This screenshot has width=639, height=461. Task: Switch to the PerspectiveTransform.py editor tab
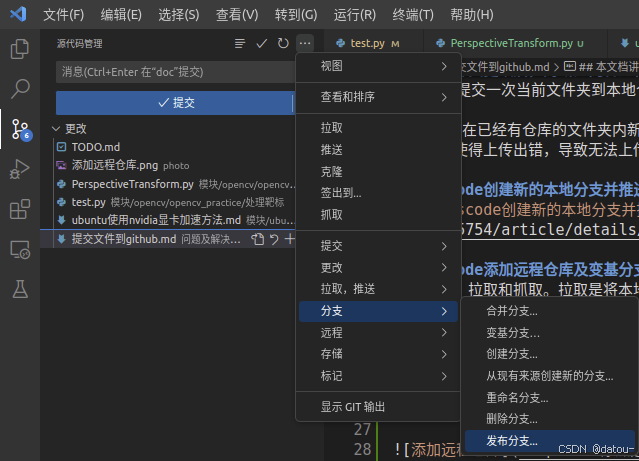(x=515, y=43)
